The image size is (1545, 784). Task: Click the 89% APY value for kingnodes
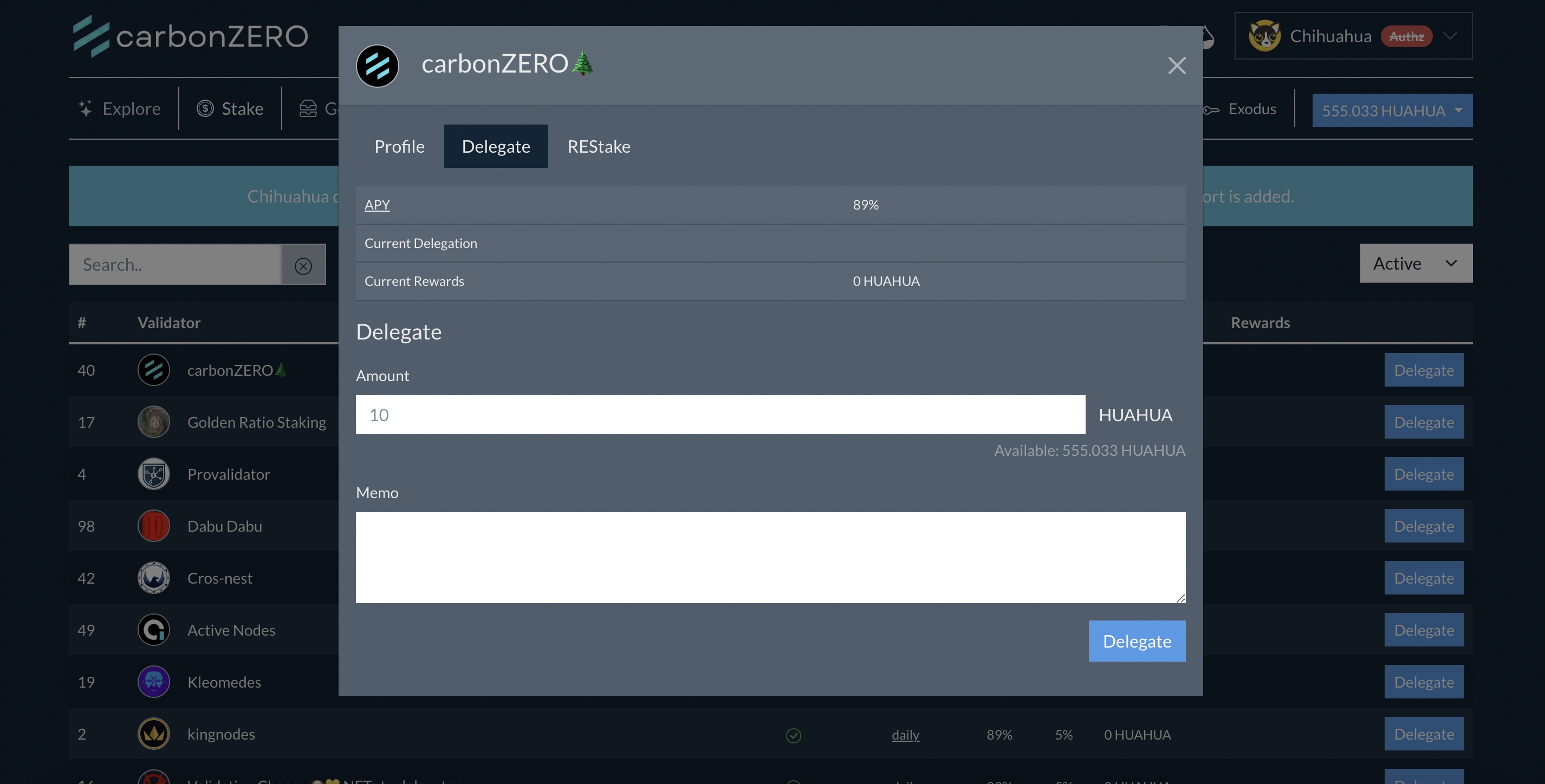click(999, 734)
